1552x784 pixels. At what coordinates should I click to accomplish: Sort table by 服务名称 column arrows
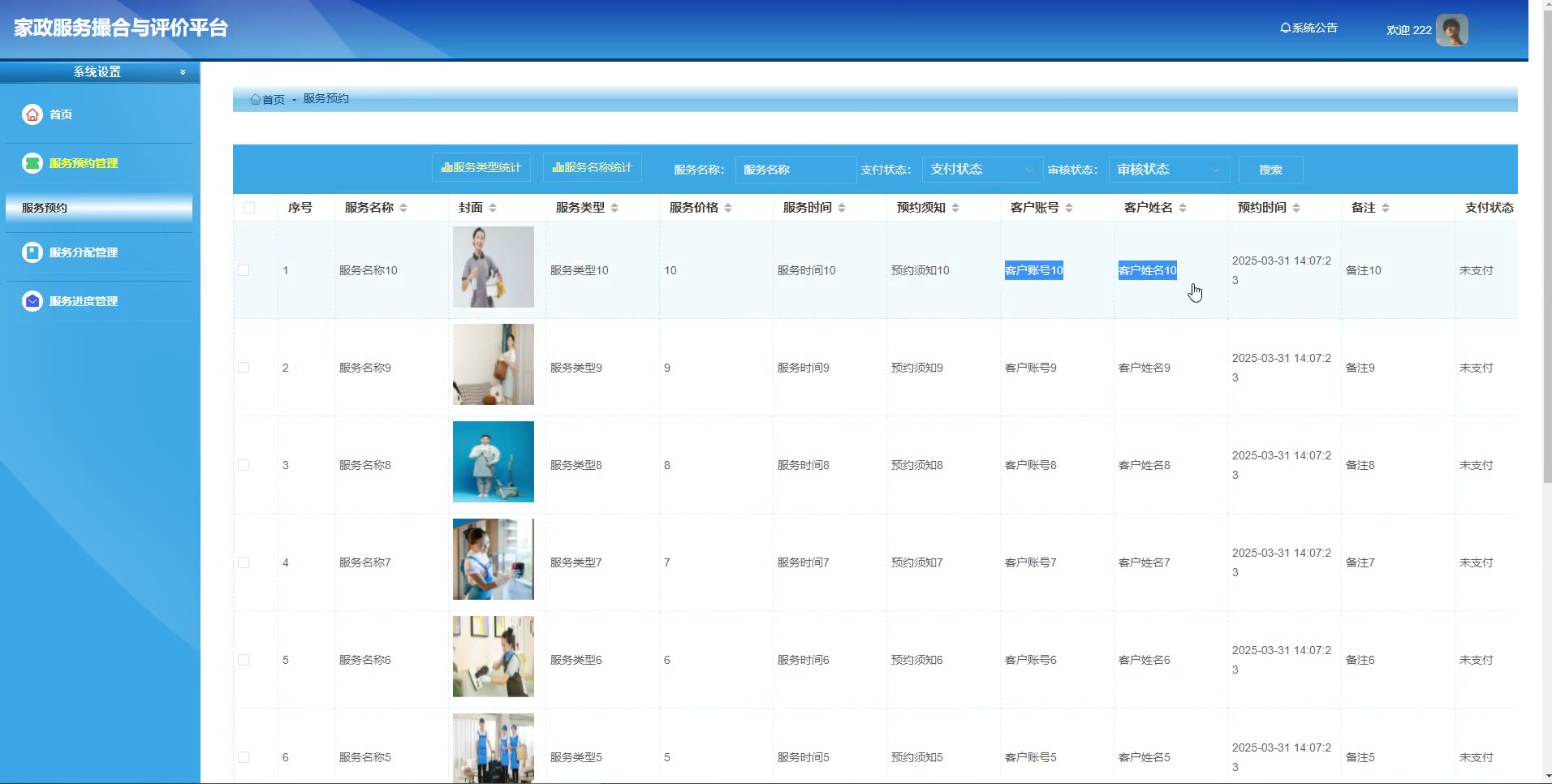[403, 209]
